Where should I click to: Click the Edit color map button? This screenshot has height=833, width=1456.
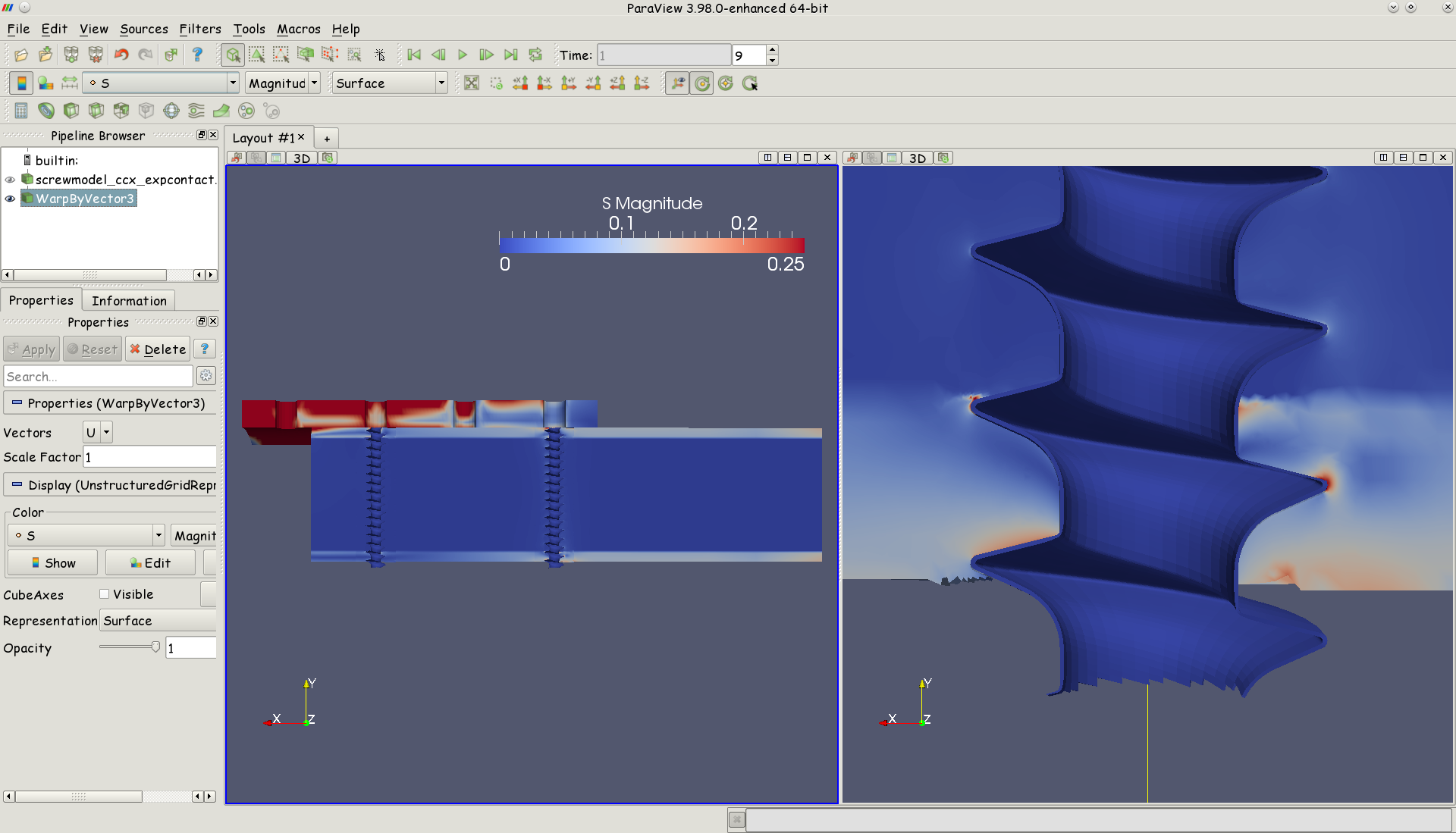point(150,563)
